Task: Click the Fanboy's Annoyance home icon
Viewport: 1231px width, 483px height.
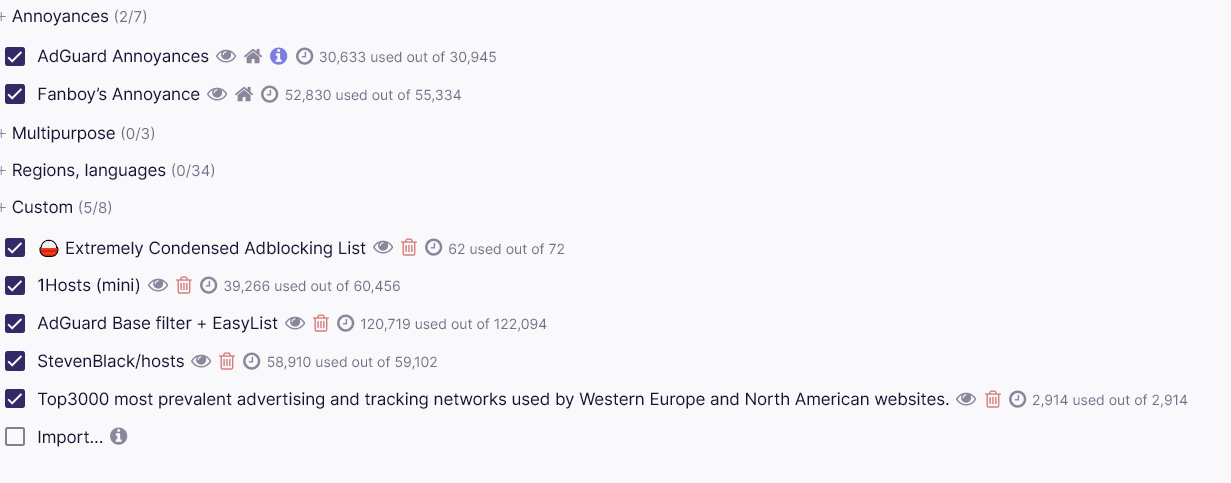Action: pyautogui.click(x=244, y=95)
